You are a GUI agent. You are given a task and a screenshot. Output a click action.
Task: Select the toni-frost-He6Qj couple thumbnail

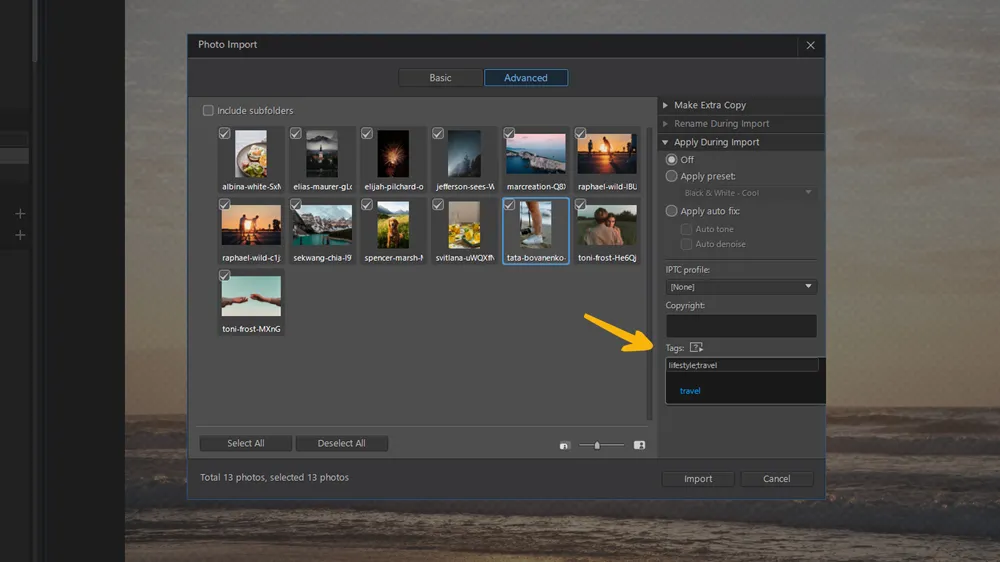(607, 225)
